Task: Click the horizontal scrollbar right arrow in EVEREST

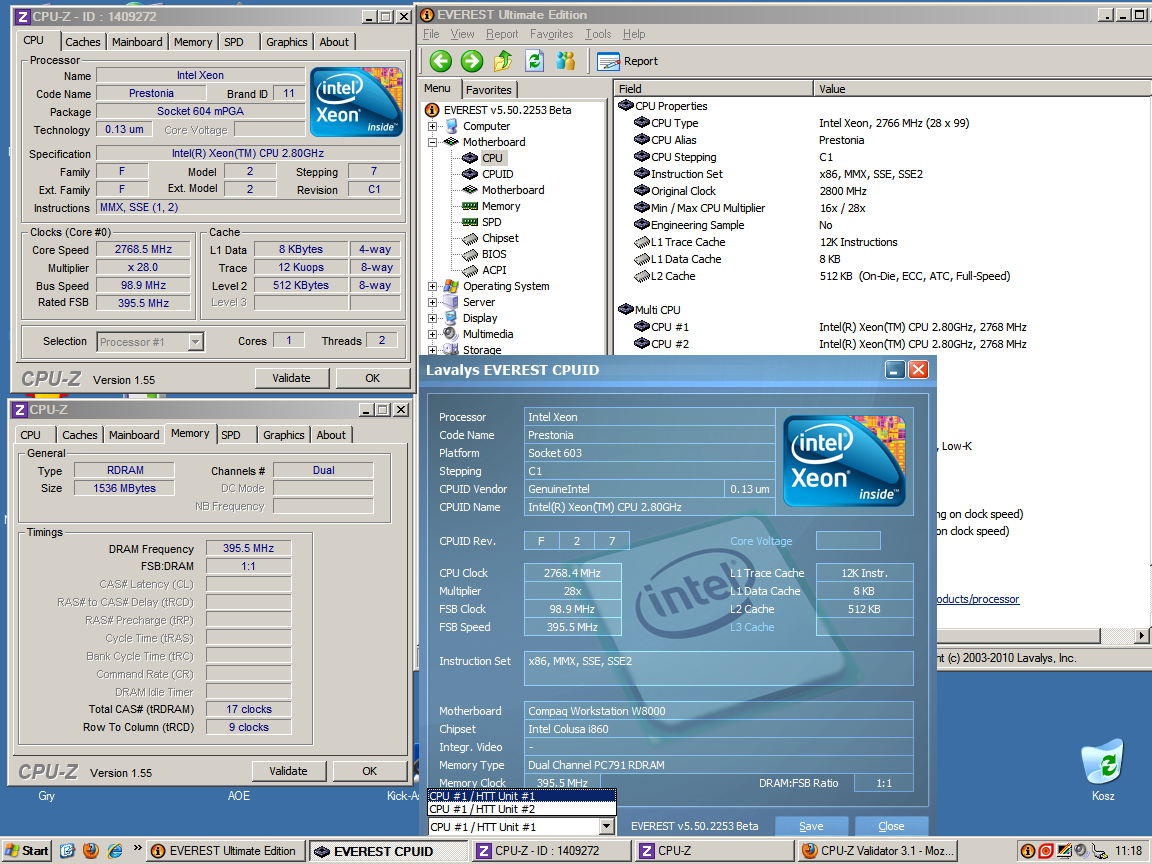Action: [1142, 636]
